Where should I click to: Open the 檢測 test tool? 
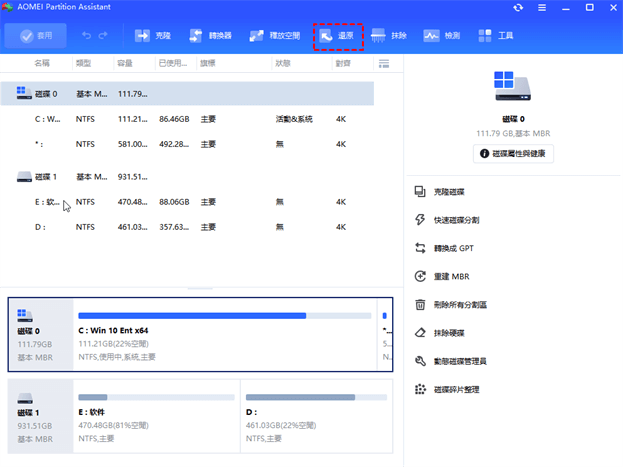coord(441,36)
